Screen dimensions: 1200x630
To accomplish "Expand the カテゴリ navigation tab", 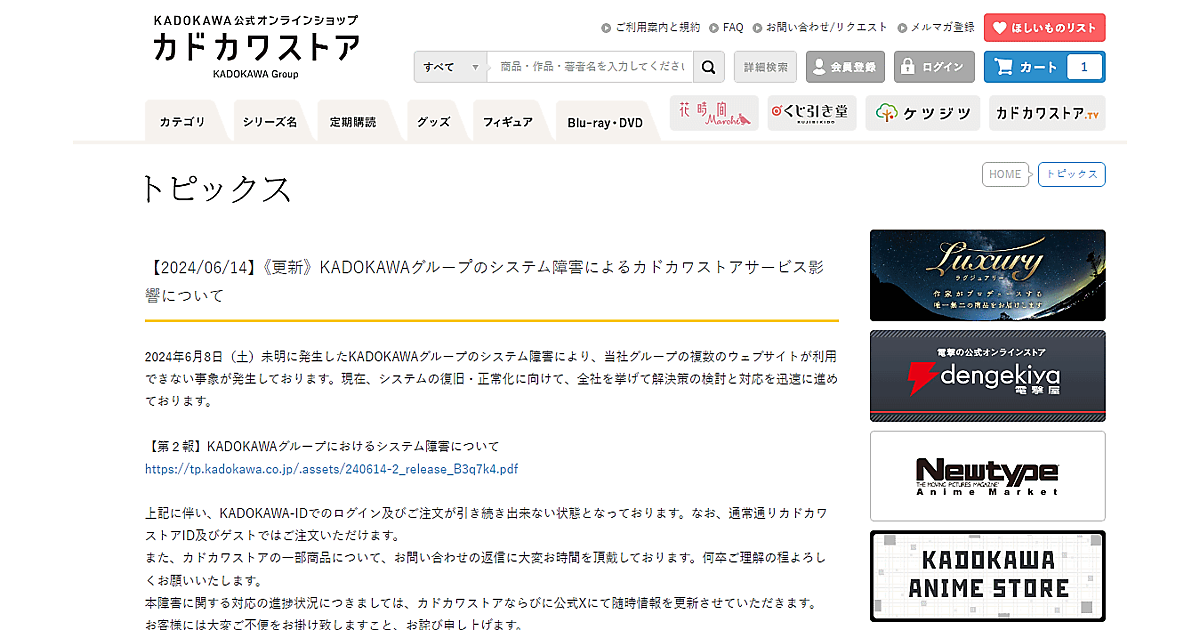I will pyautogui.click(x=181, y=122).
